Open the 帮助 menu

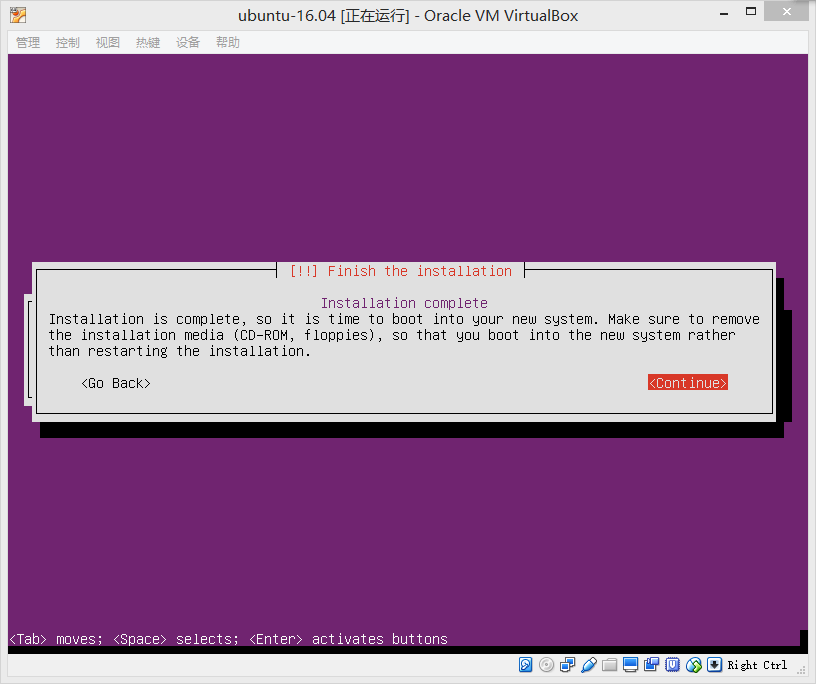[x=228, y=42]
